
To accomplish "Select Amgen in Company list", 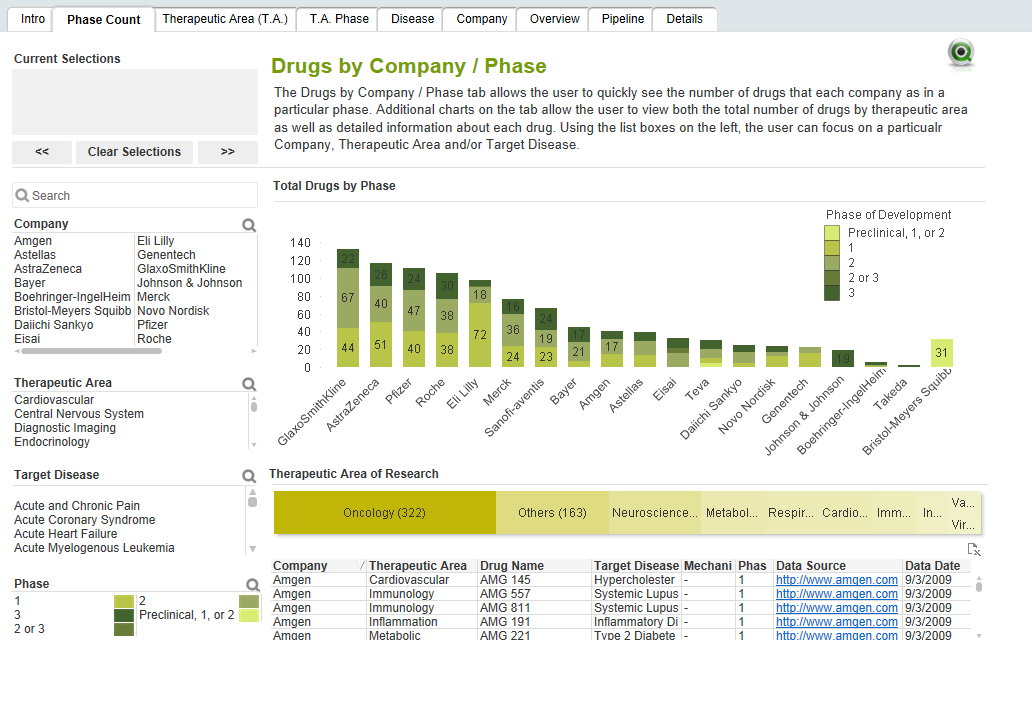I will (33, 241).
